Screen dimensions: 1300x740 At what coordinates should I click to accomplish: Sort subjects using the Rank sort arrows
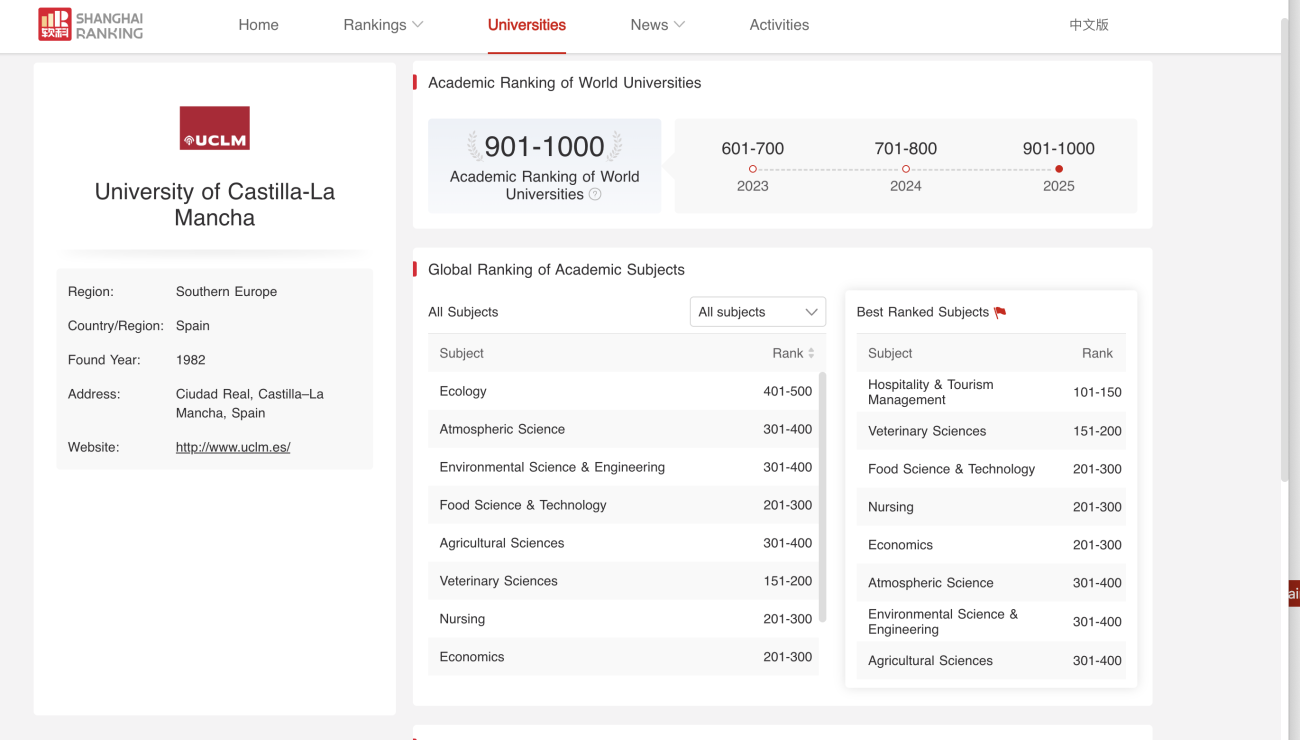click(x=811, y=353)
